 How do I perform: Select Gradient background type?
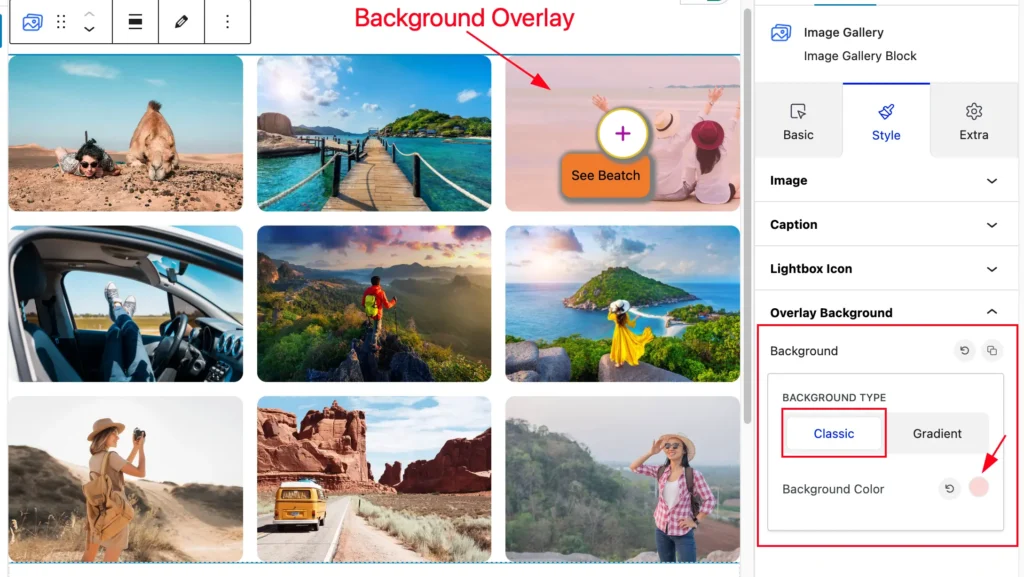[x=937, y=433]
